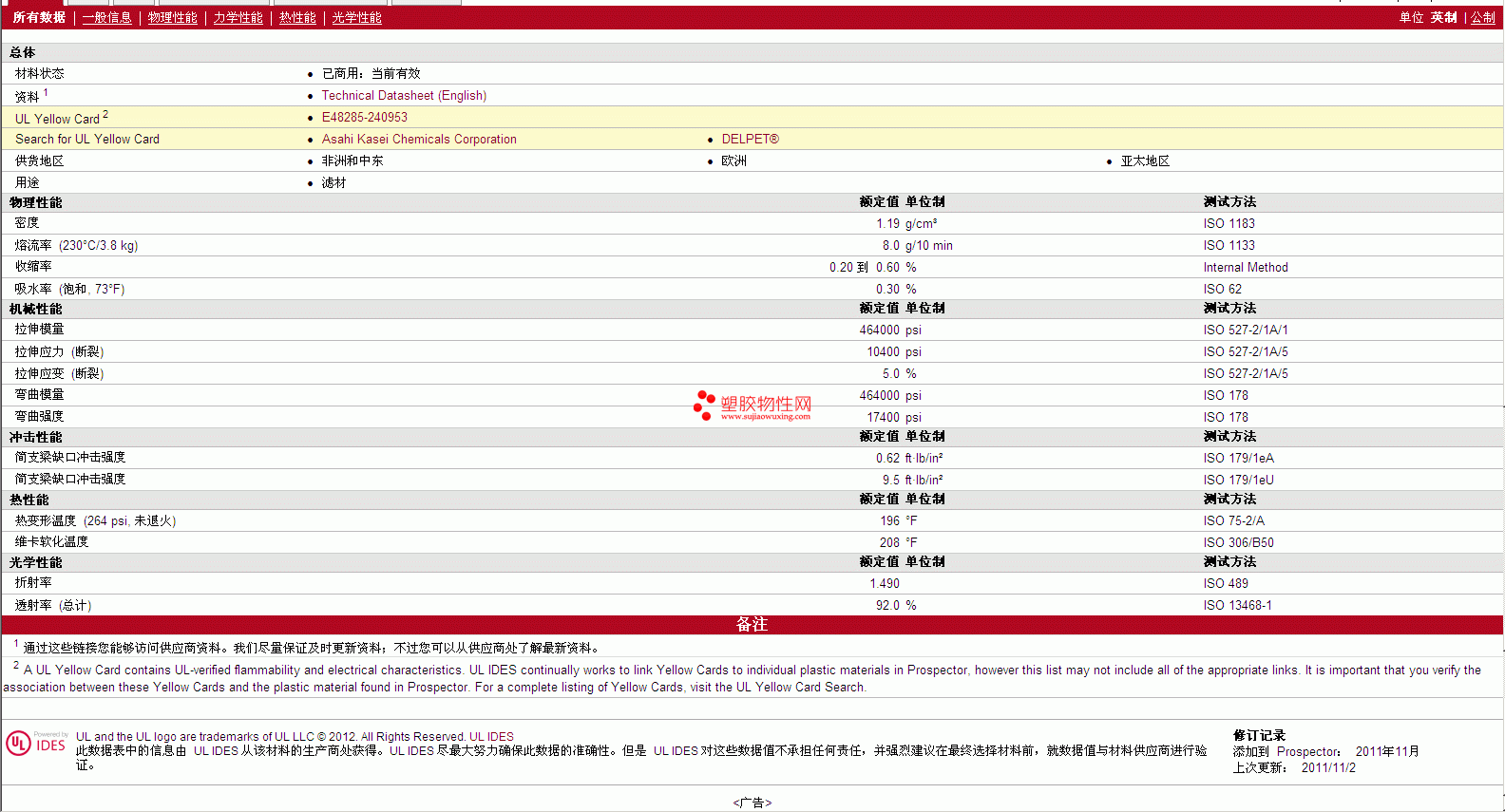Viewport: 1505px width, 812px height.
Task: Click the ISO 1133 test method
Action: [x=1229, y=246]
